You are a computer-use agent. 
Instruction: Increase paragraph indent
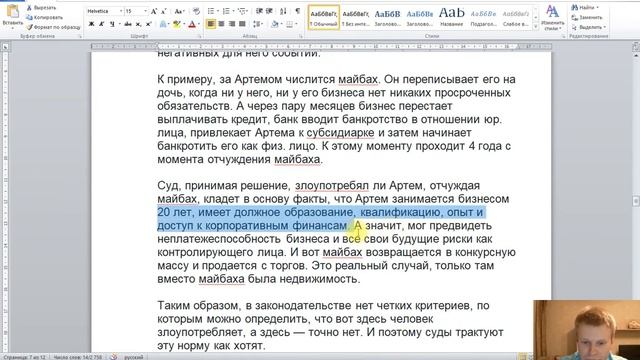(x=269, y=11)
